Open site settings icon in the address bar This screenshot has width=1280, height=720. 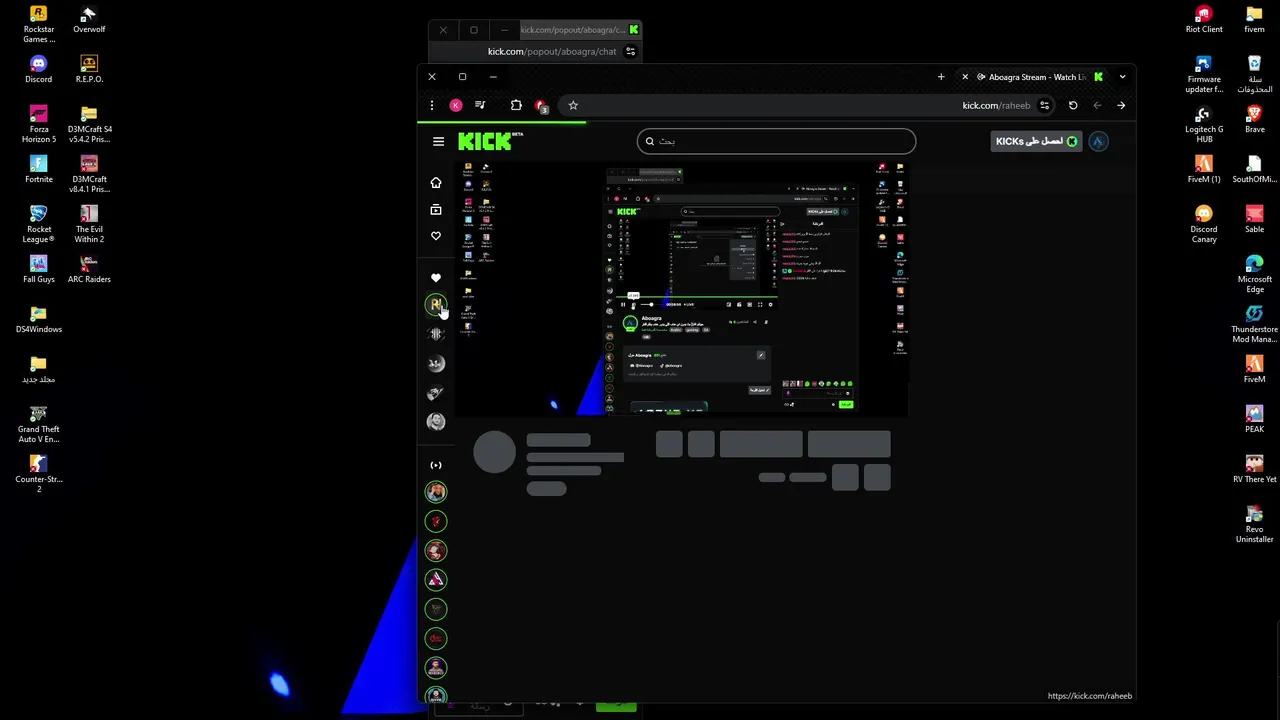(1045, 105)
